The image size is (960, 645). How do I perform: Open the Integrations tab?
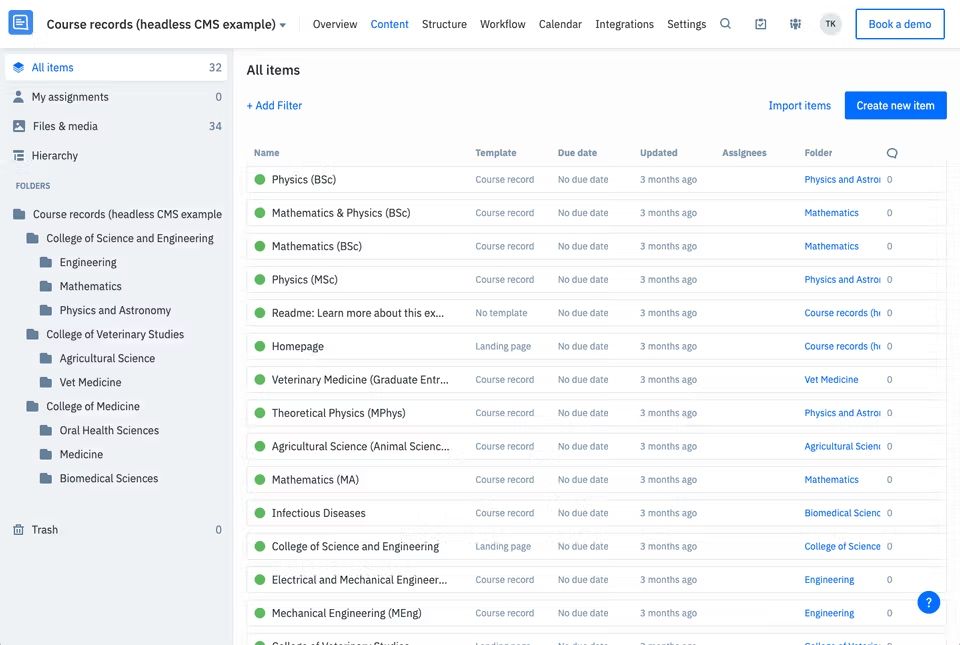click(x=624, y=23)
